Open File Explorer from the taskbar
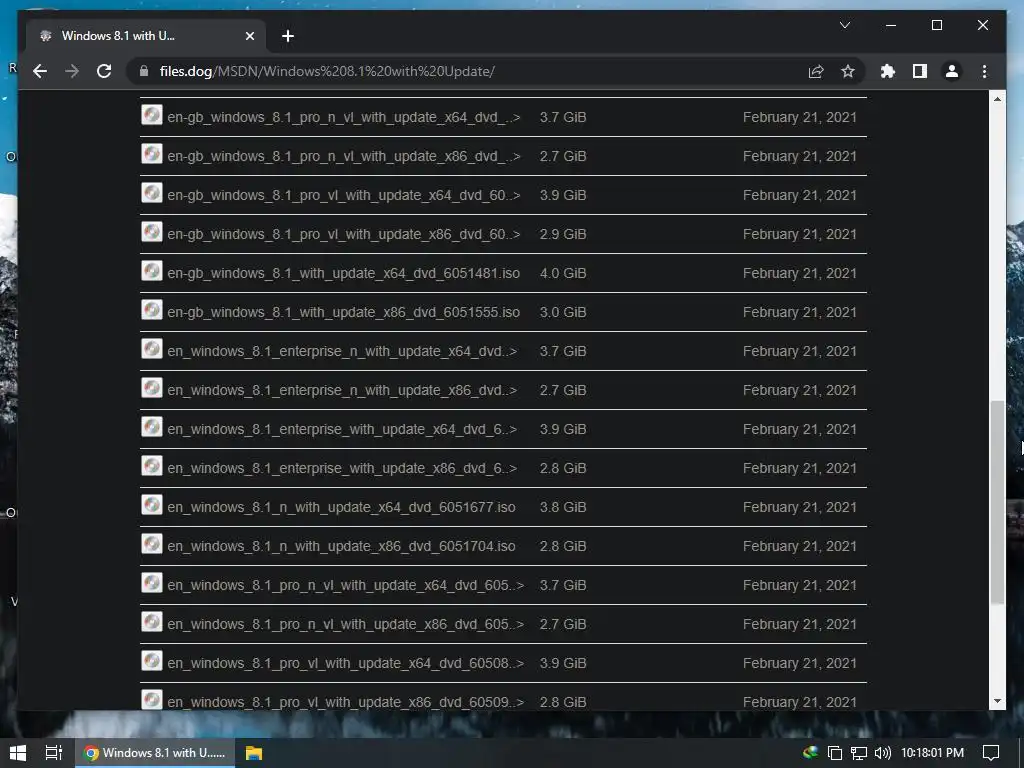The image size is (1024, 768). click(x=253, y=753)
